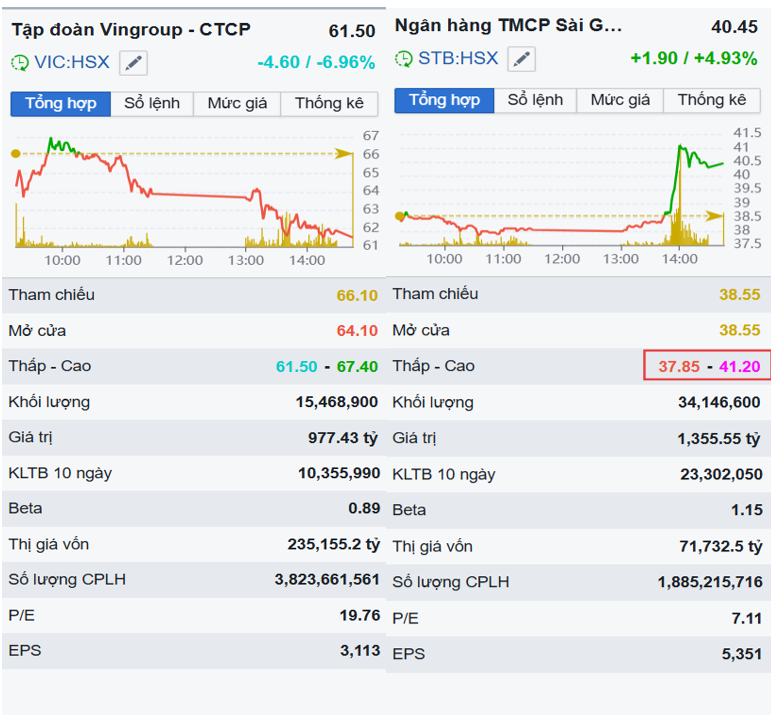771x715 pixels.
Task: Click the Vingroup price 61.50 in header
Action: [352, 31]
